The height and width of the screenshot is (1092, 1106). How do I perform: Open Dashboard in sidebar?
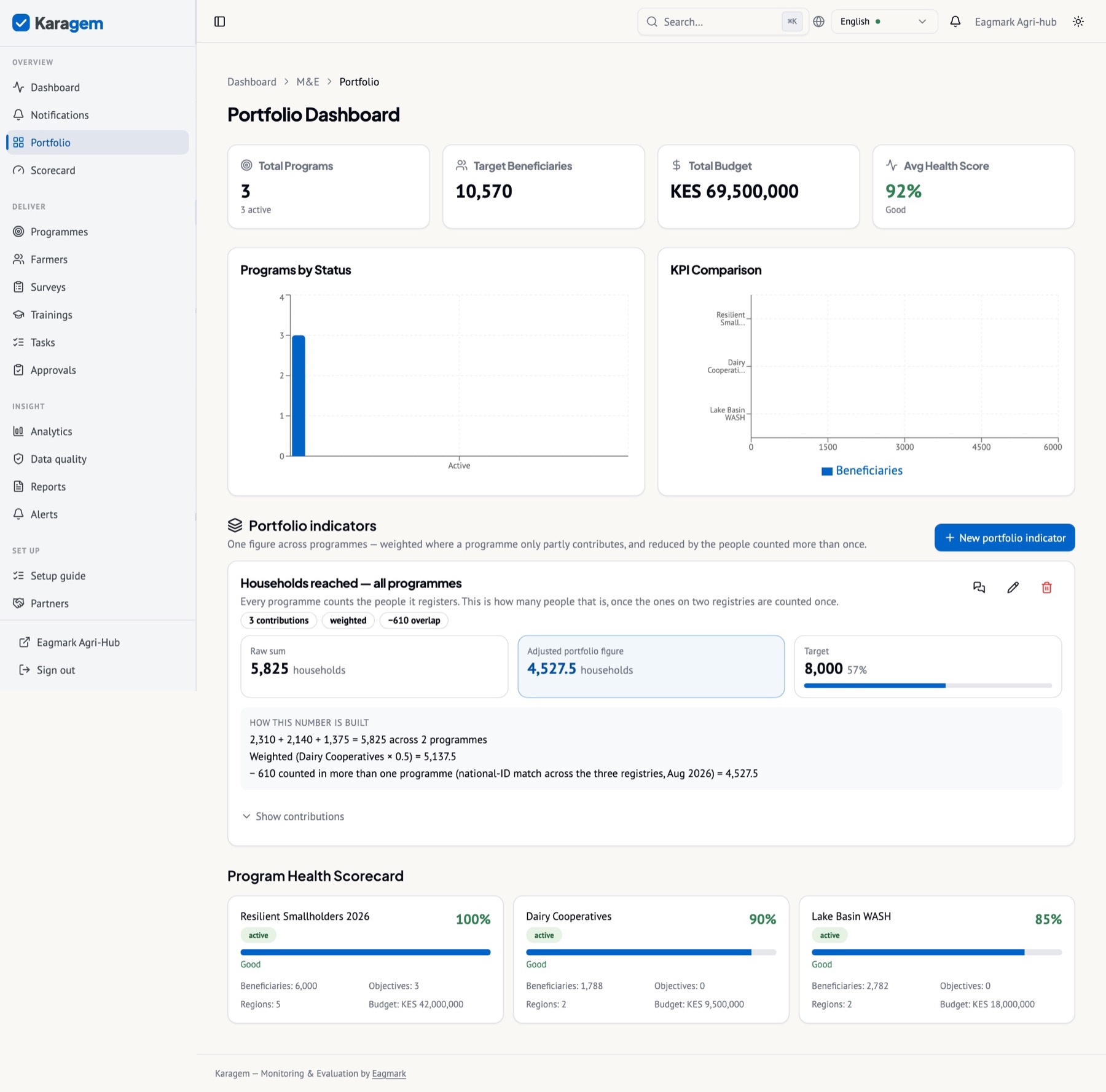click(98, 87)
